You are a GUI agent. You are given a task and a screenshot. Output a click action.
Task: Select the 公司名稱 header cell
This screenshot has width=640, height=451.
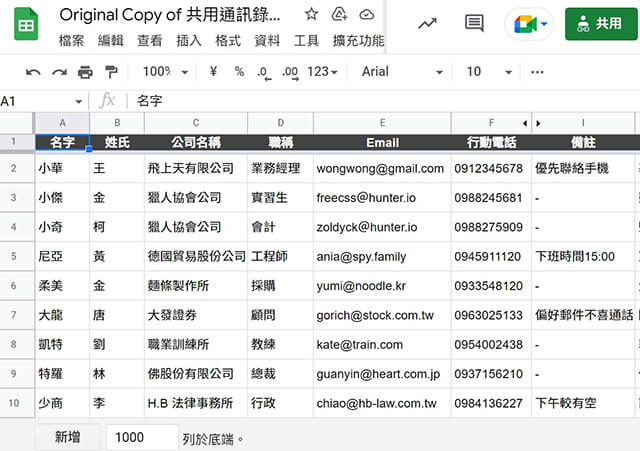point(196,142)
